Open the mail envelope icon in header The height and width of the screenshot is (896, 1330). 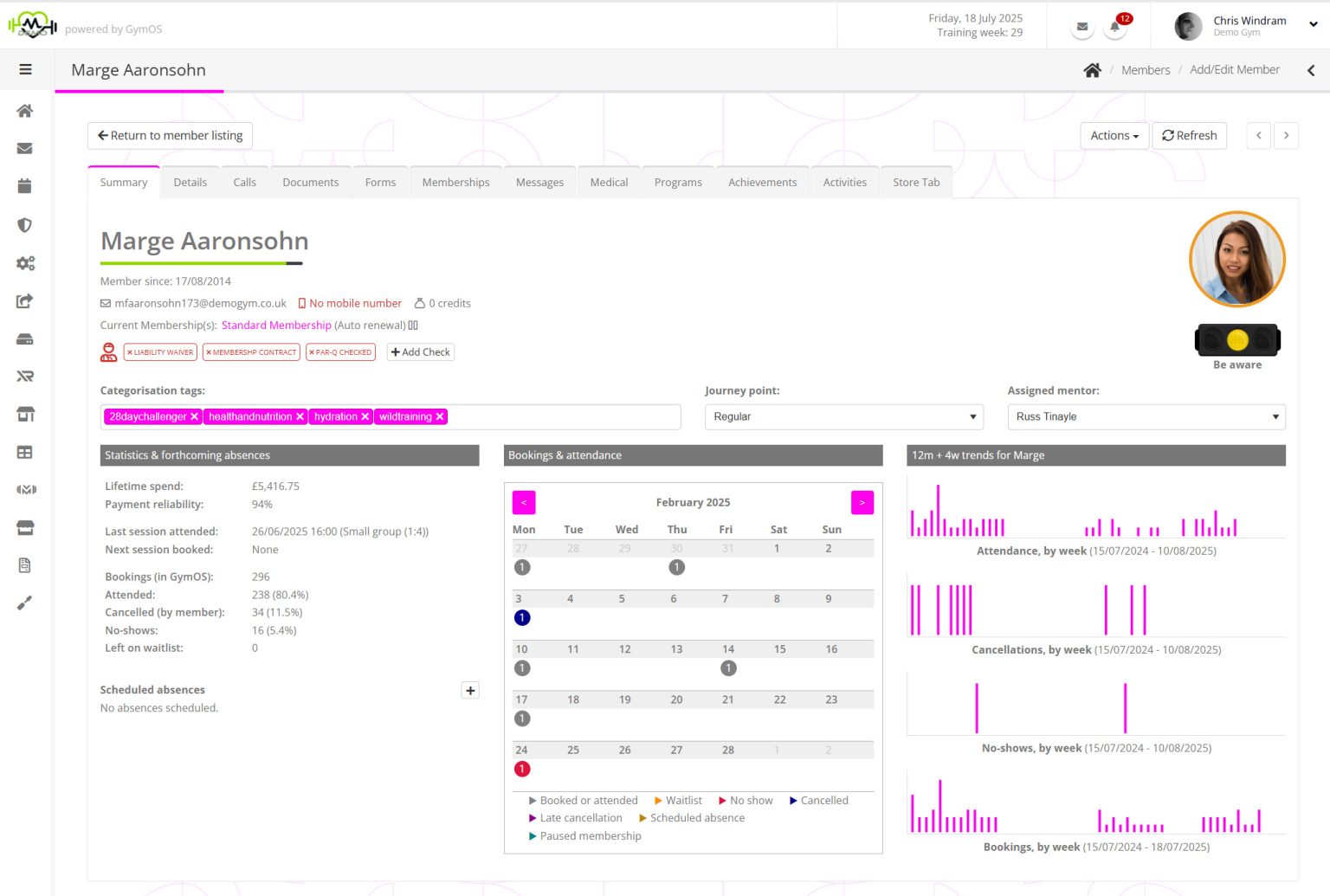click(x=1082, y=27)
